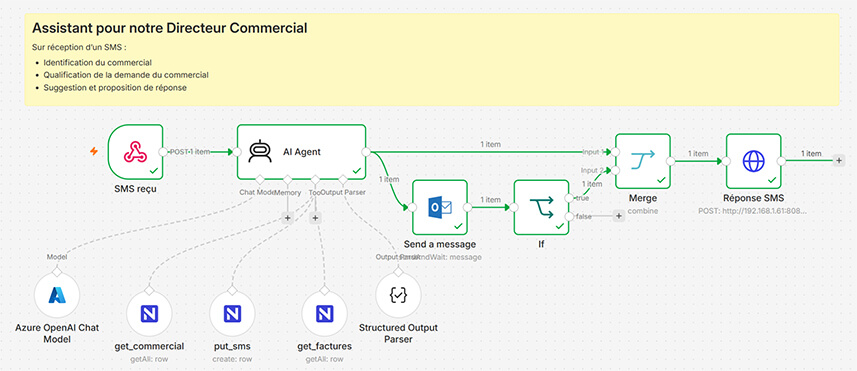Click the AI Agent main output connector
Image resolution: width=857 pixels, height=371 pixels.
pos(366,152)
